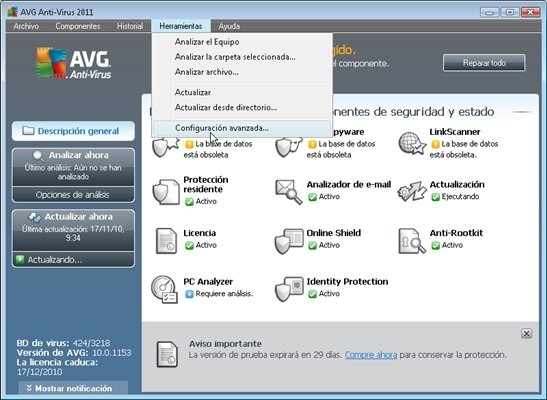Click the PC Analyzer title text
The image size is (547, 400).
pos(208,281)
